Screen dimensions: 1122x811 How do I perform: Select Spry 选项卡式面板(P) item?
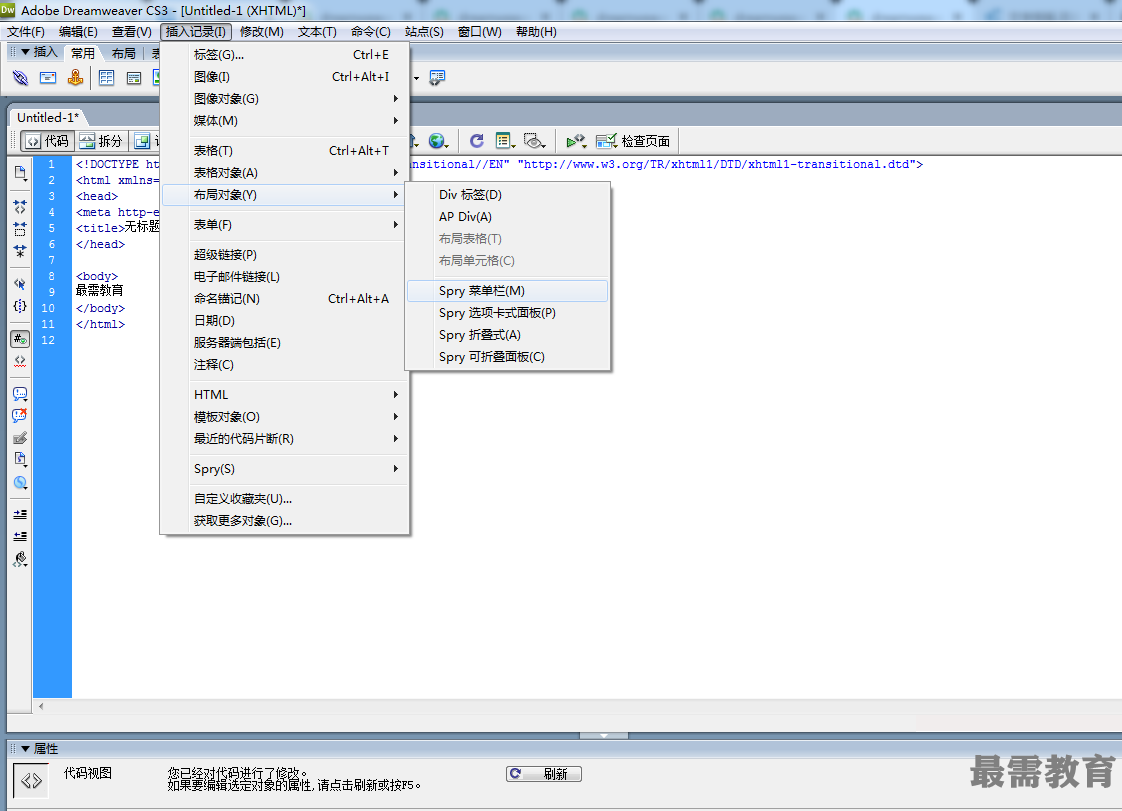[x=507, y=313]
